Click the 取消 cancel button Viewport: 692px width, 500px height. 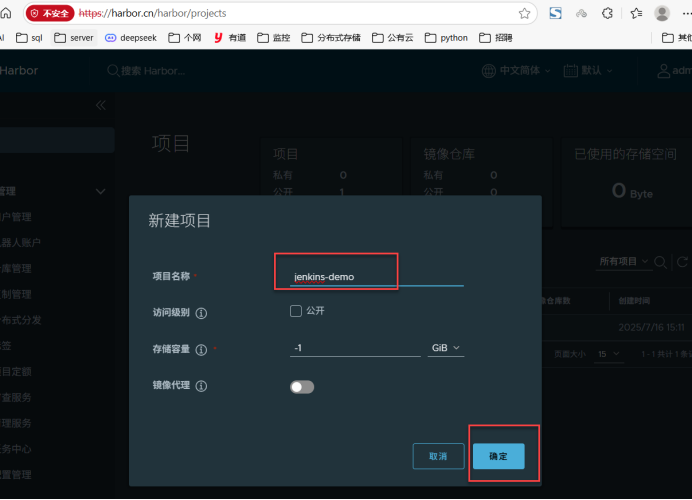coord(438,456)
